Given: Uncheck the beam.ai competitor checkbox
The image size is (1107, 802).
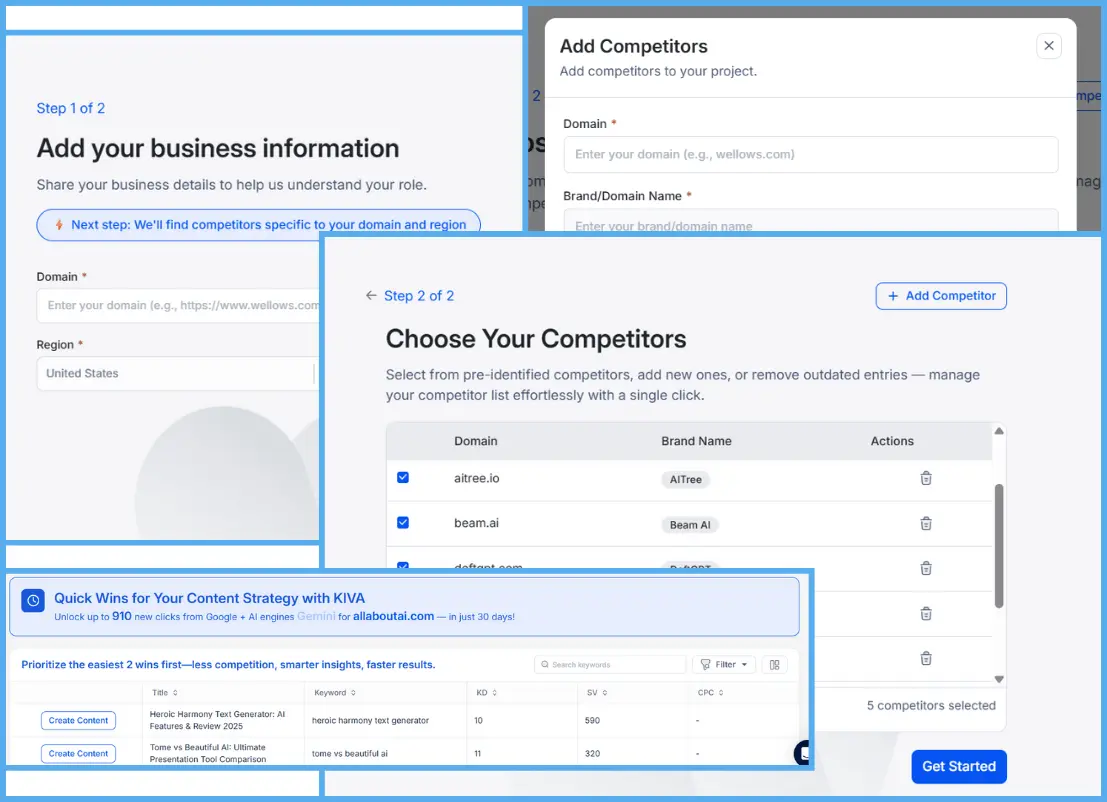Looking at the screenshot, I should tap(403, 524).
